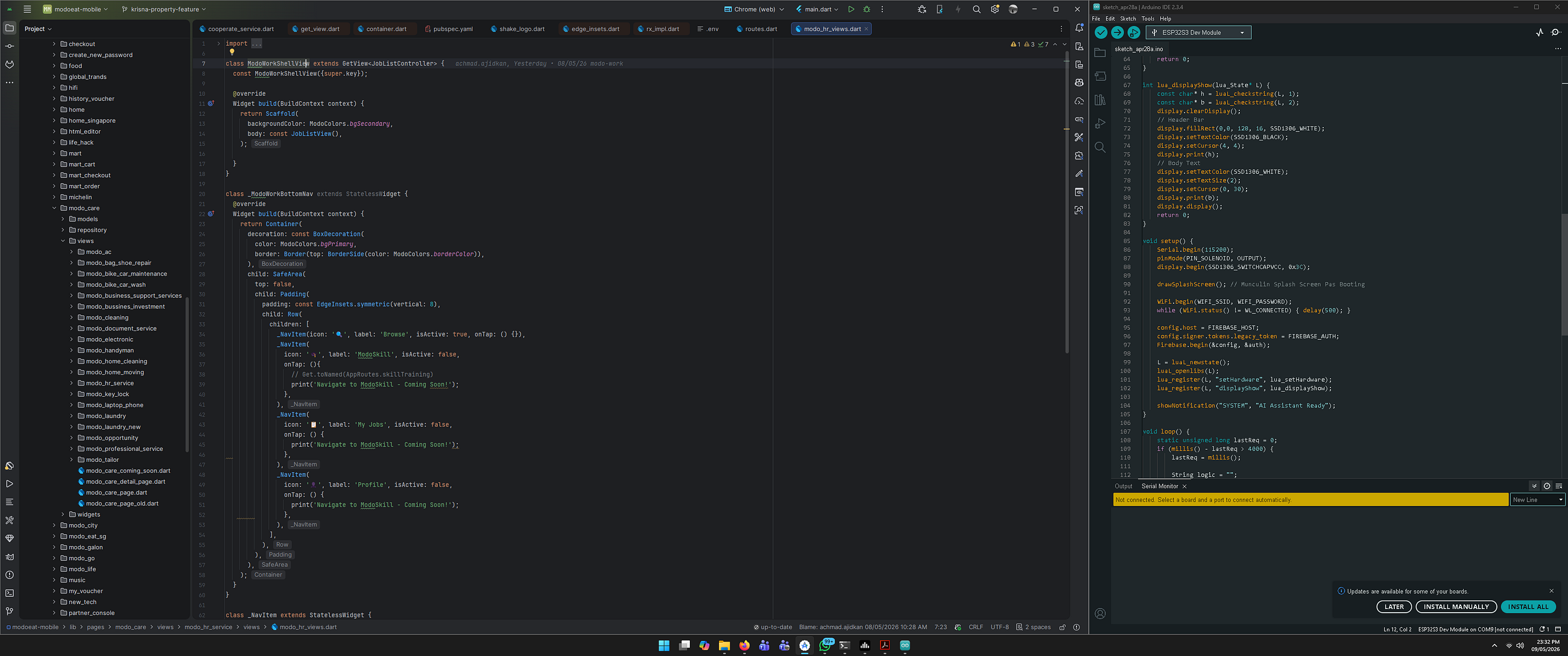This screenshot has width=1568, height=656.
Task: Toggle Arduino bottom panel in status bar
Action: 1558,629
